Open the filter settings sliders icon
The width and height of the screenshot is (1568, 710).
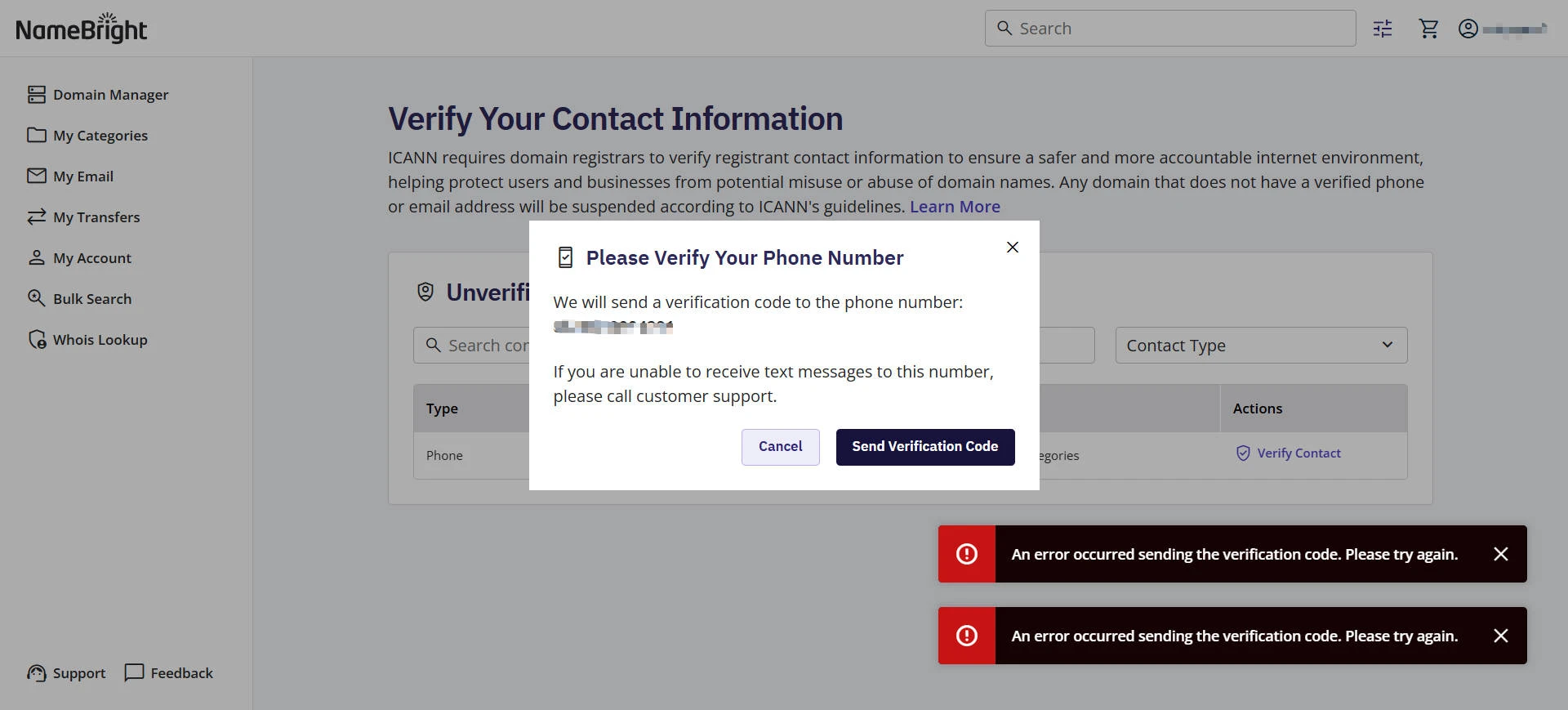[1383, 29]
